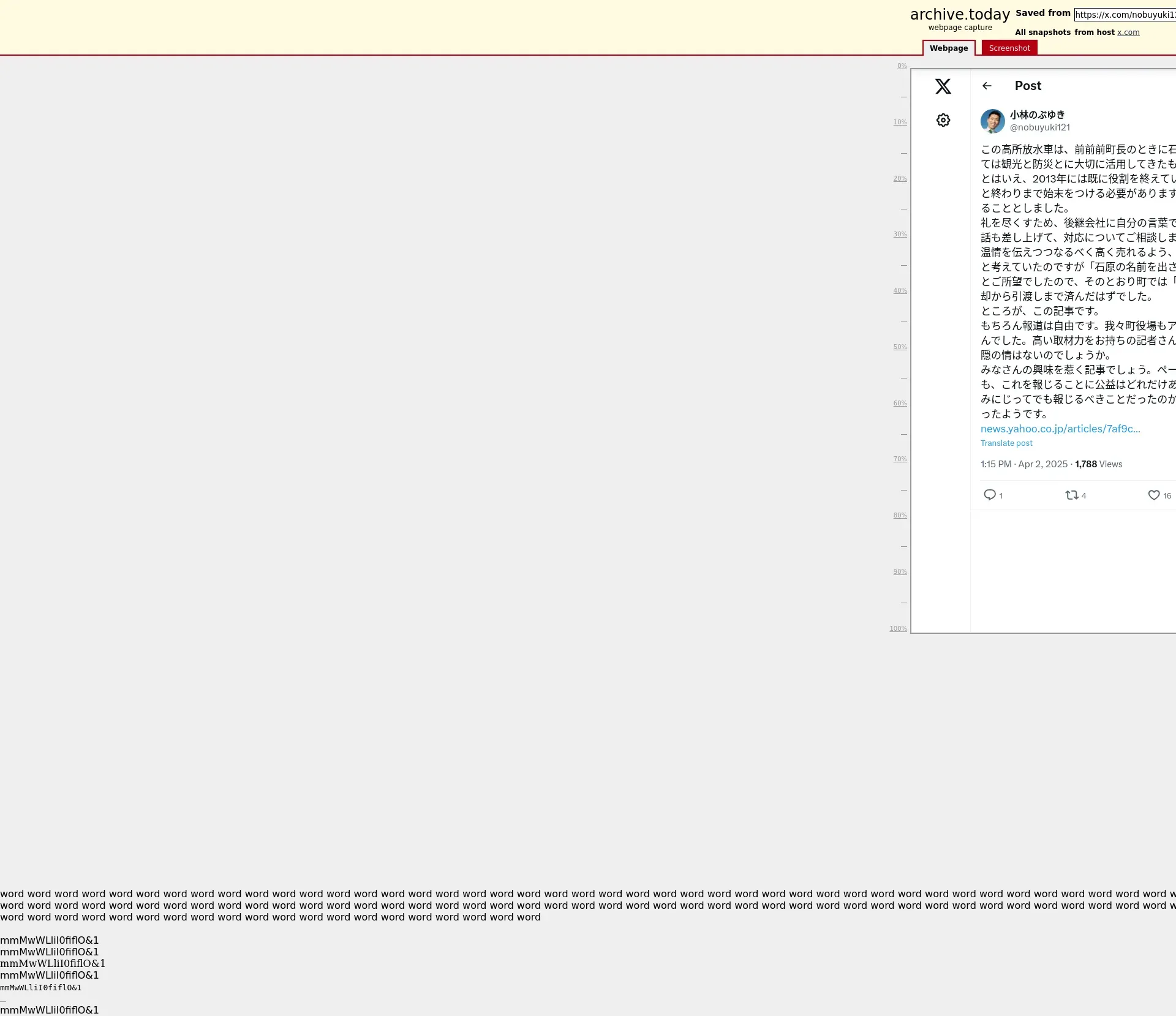Switch to the Webpage tab
1176x1016 pixels.
[948, 48]
